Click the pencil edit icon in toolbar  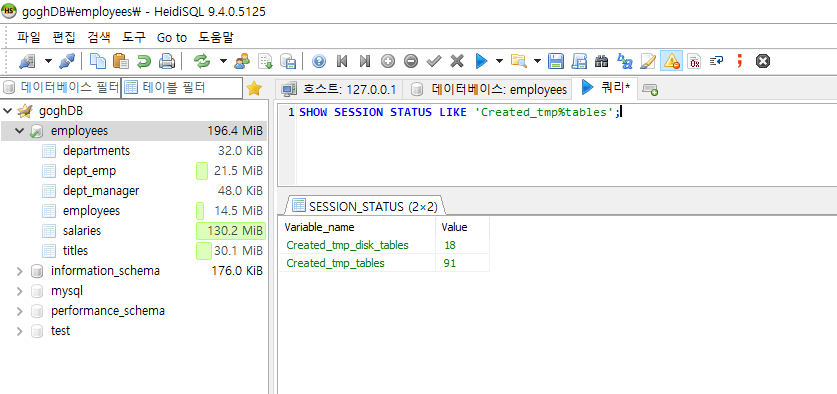(648, 61)
